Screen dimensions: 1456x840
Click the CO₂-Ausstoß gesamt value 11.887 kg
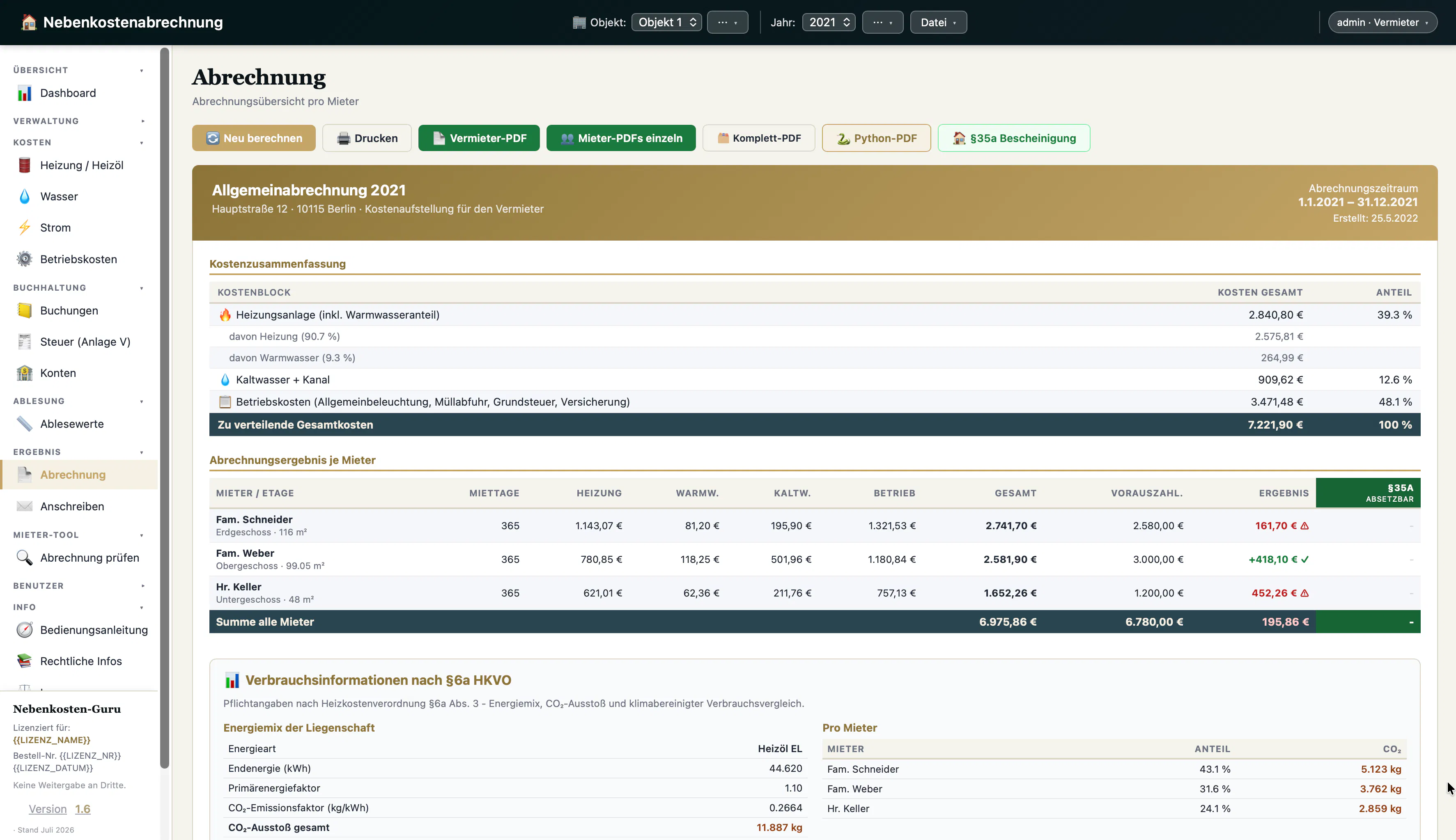pyautogui.click(x=779, y=828)
